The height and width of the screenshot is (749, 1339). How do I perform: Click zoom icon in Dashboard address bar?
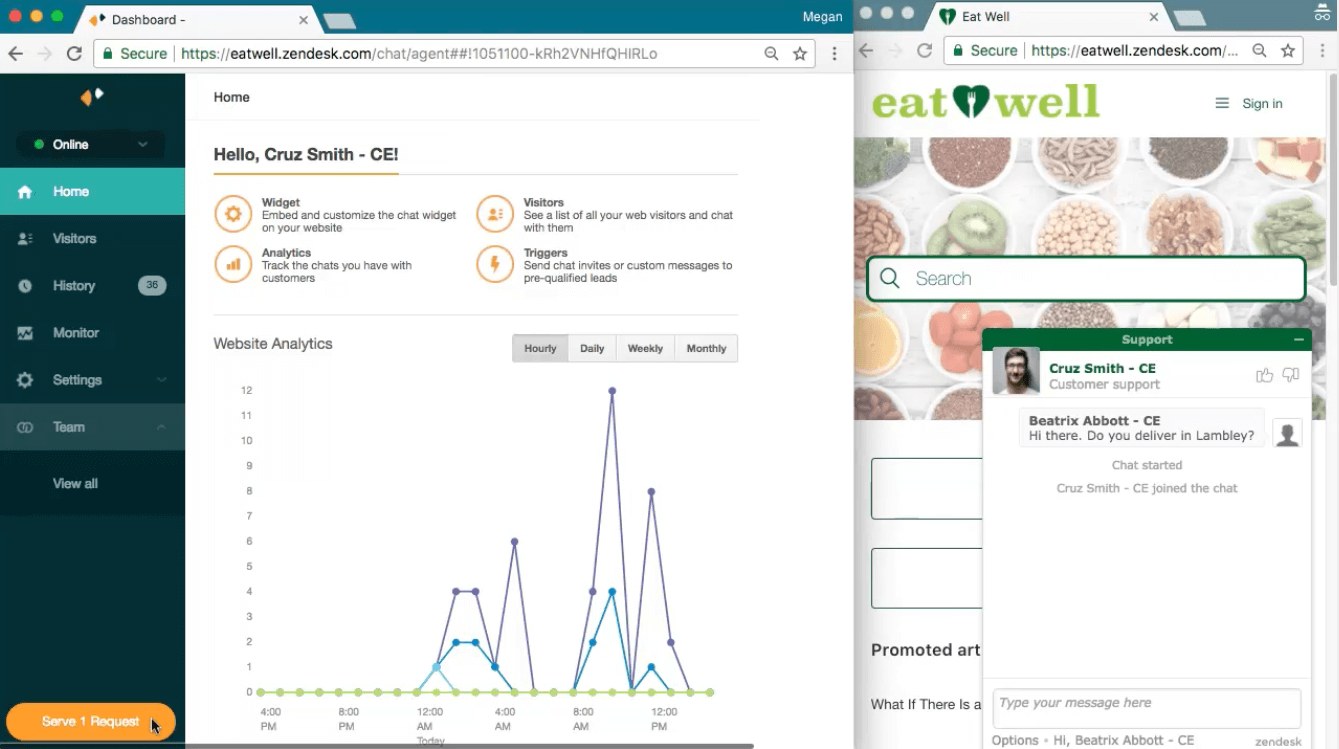771,54
